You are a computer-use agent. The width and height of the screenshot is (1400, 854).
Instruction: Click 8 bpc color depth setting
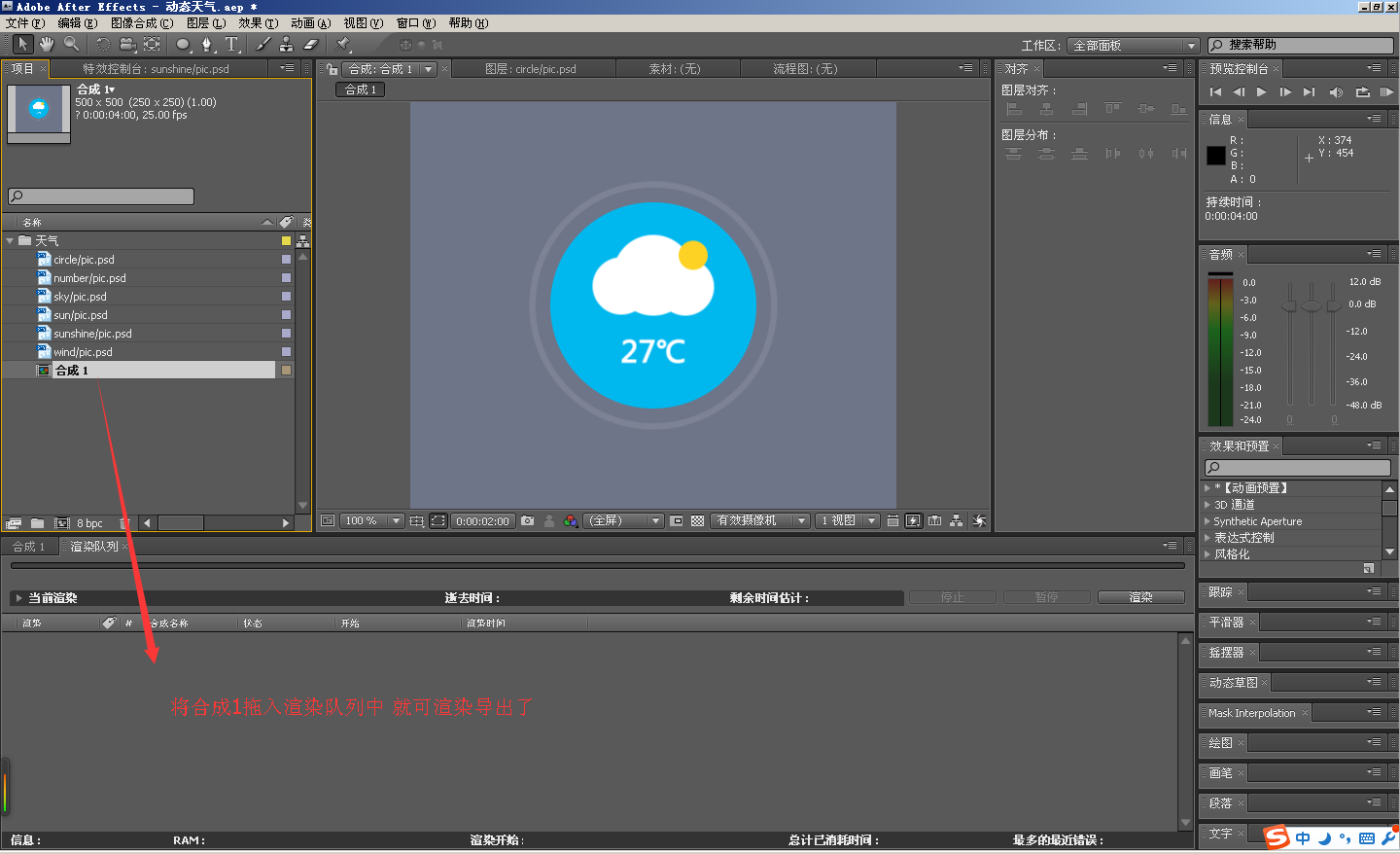[x=89, y=523]
